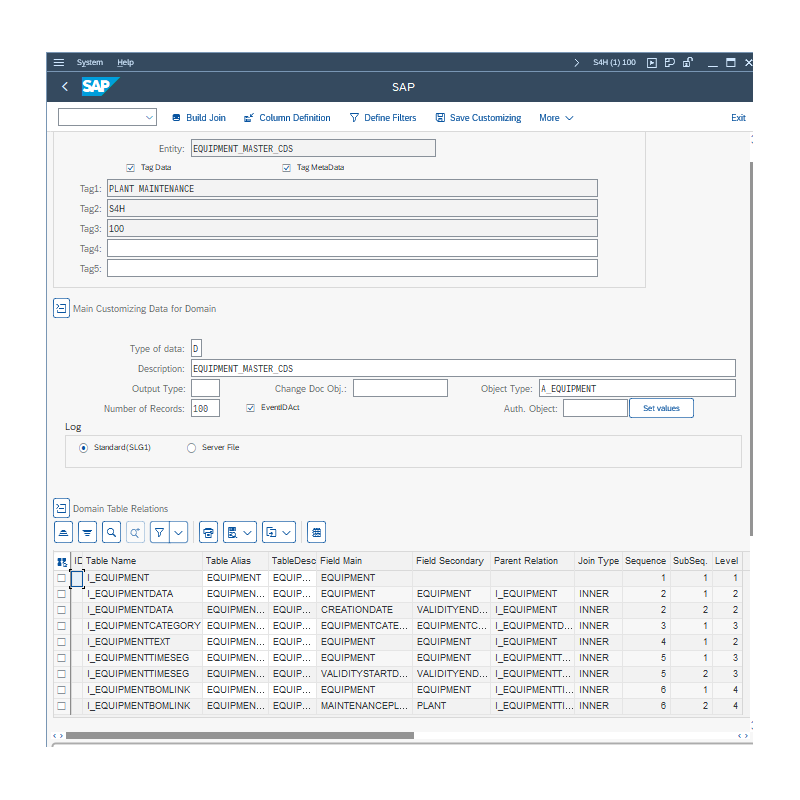Click the Set values button
Viewport: 800px width, 800px height.
click(x=661, y=408)
